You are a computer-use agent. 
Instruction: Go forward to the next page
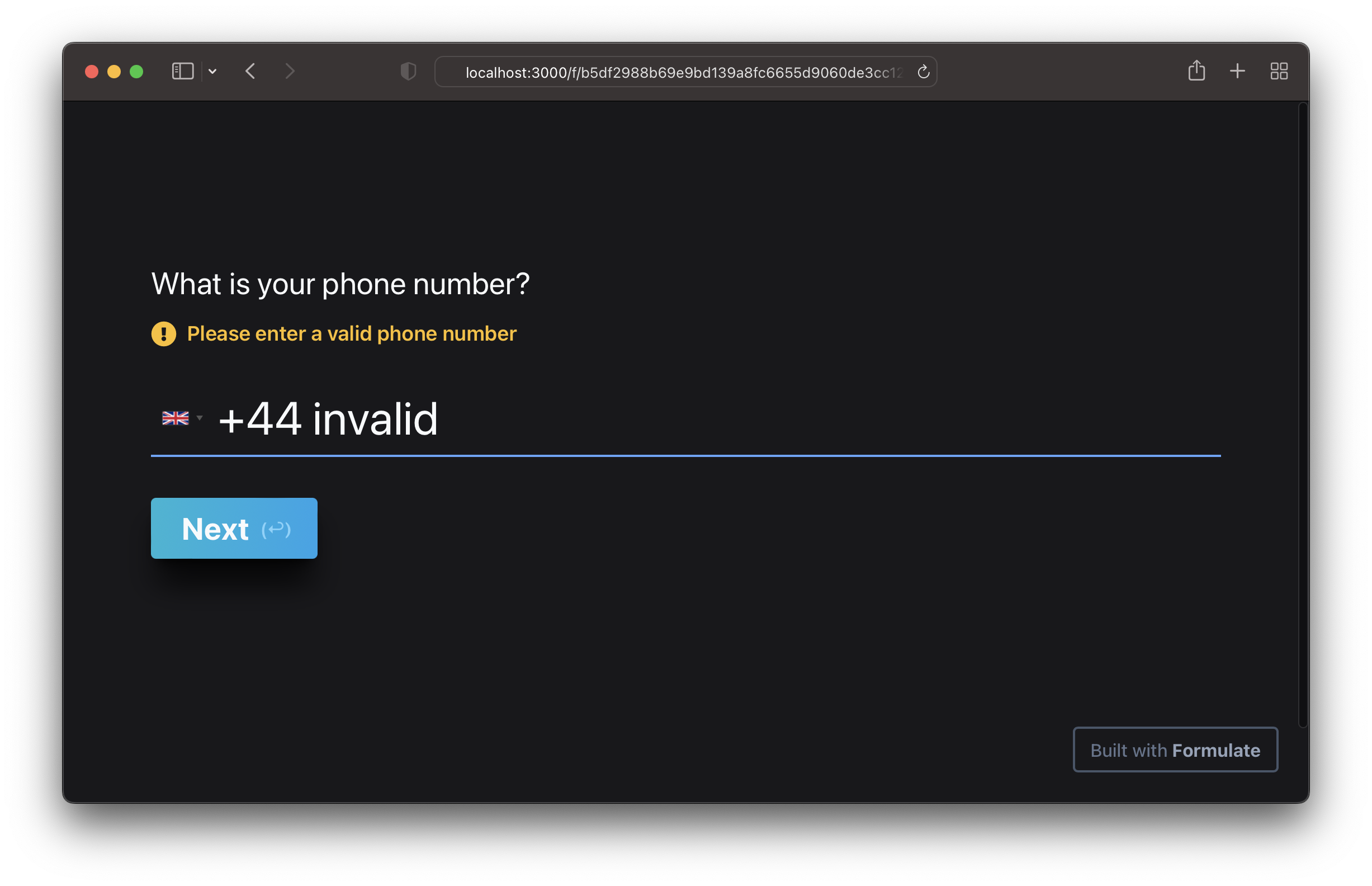290,72
